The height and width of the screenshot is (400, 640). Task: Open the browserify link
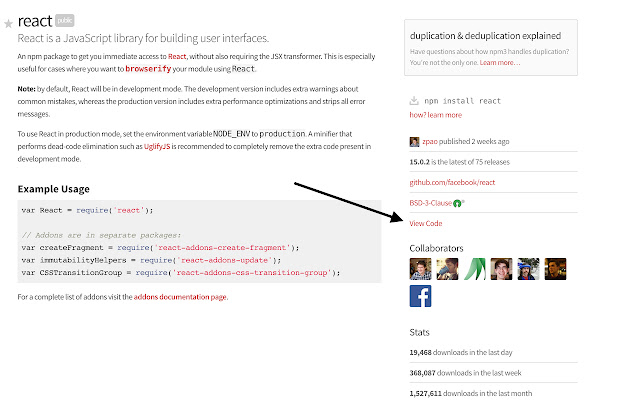[148, 69]
